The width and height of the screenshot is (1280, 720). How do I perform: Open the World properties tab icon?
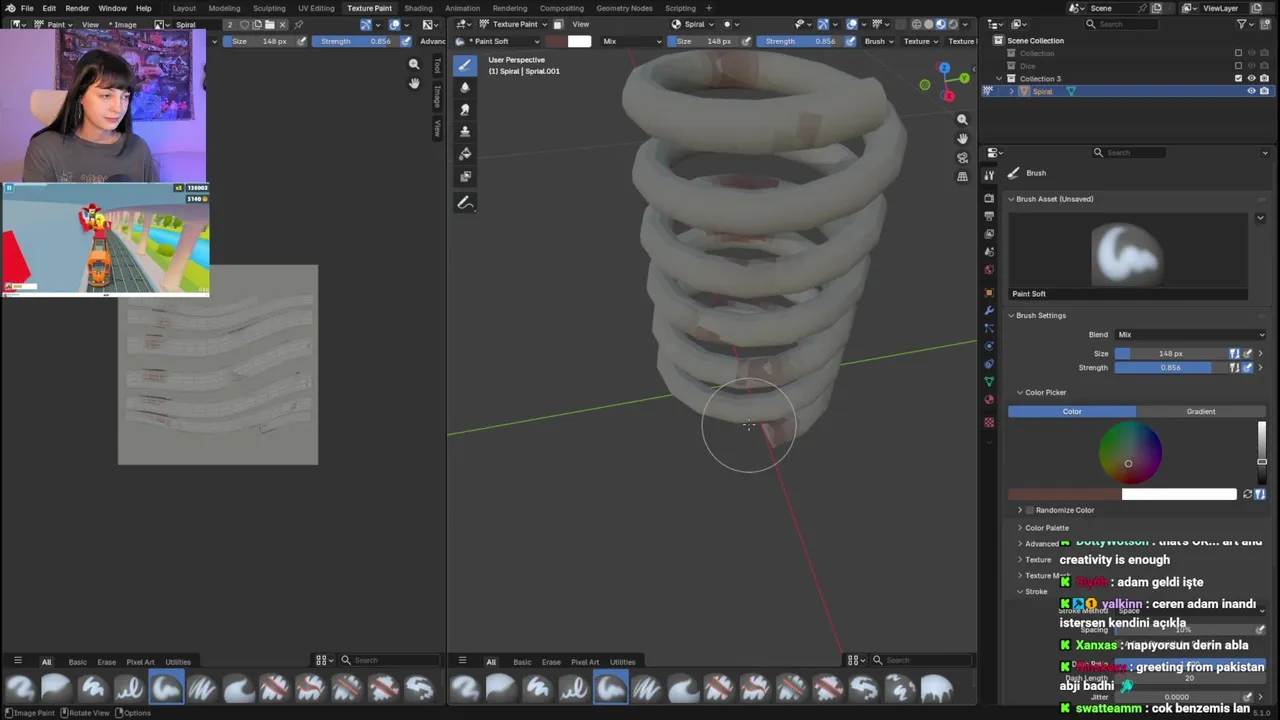pos(989,270)
